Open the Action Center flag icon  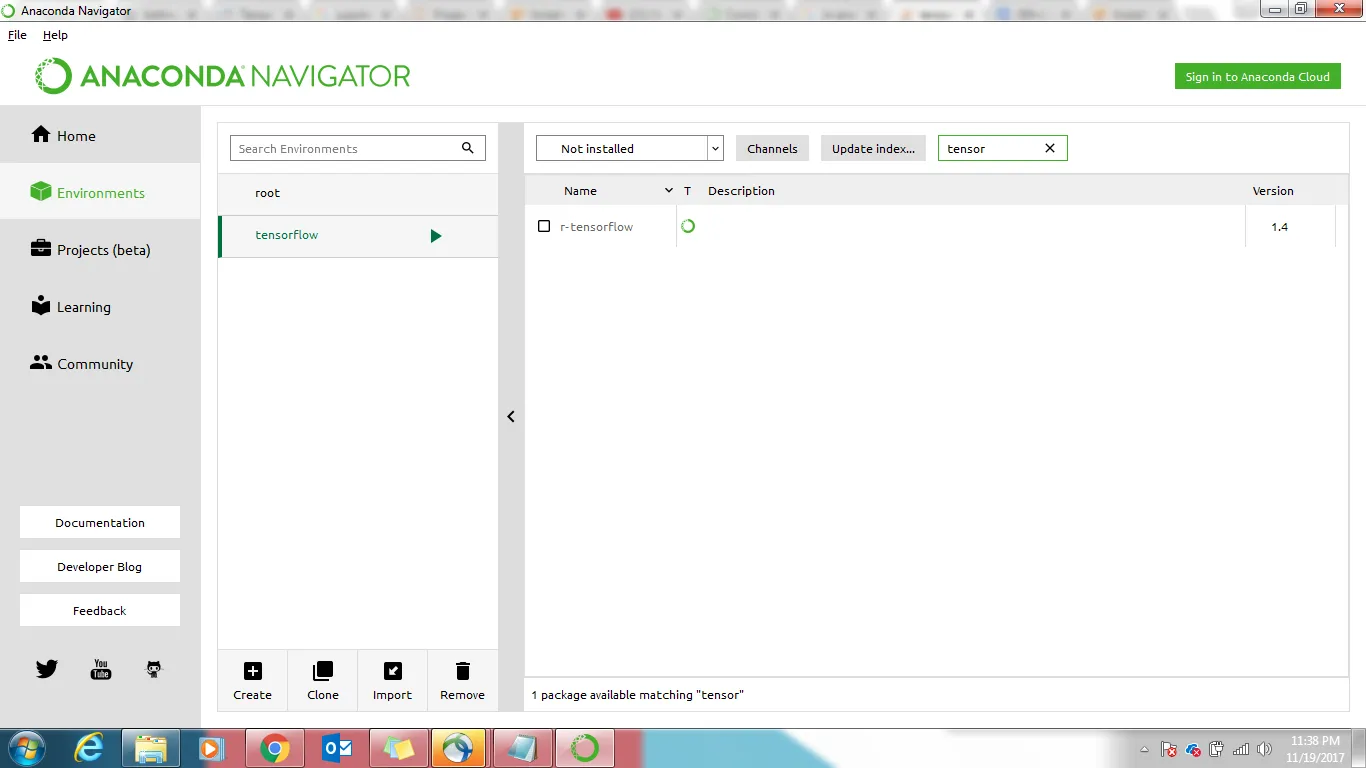[1168, 749]
